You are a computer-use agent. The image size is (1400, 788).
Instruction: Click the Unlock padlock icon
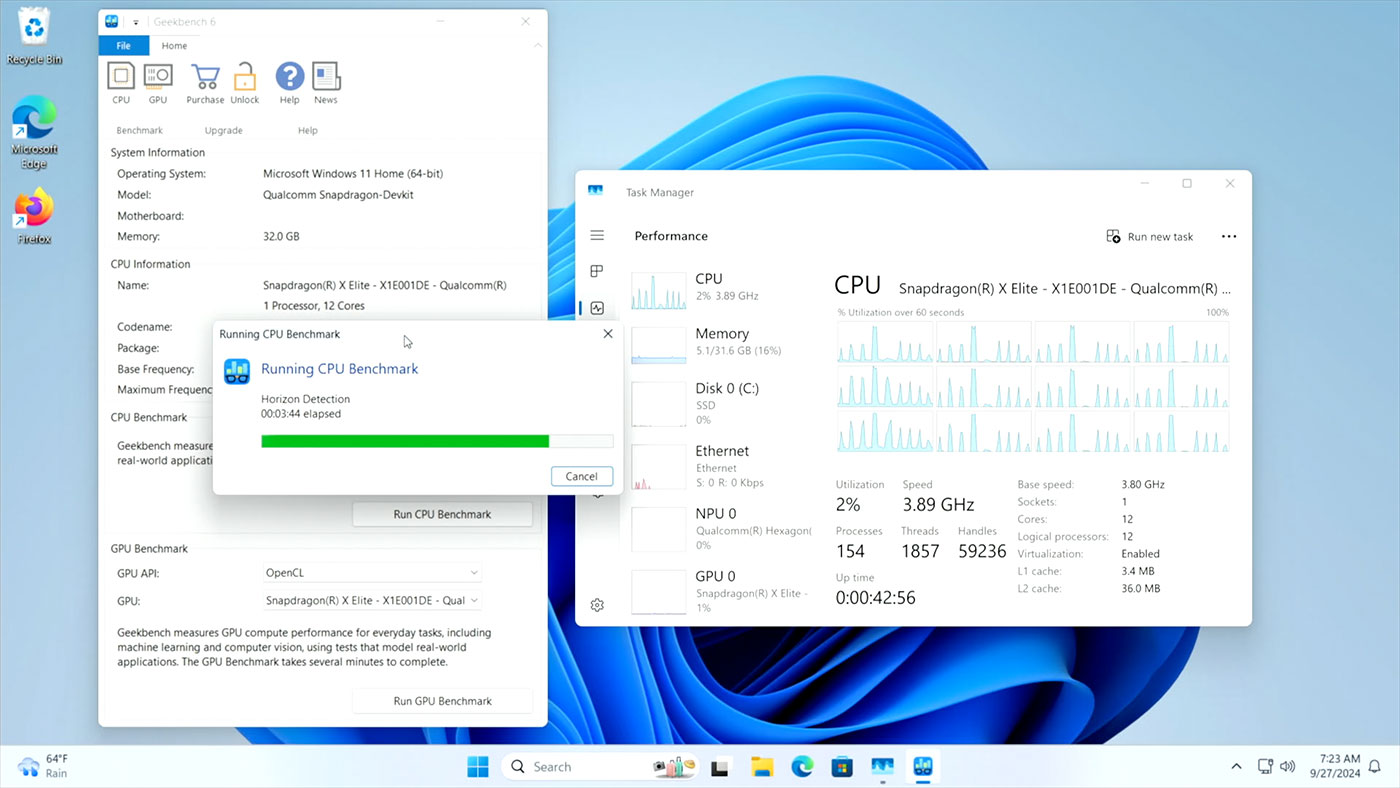pos(245,82)
